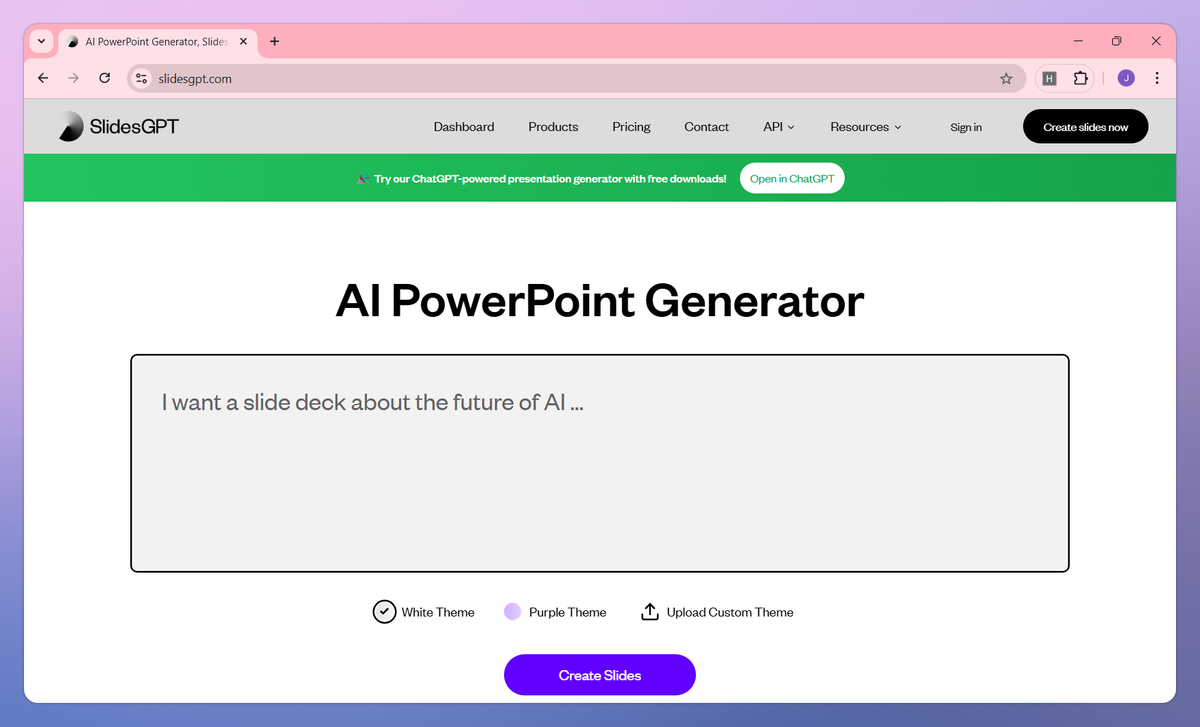Open the Products nav item

553,127
